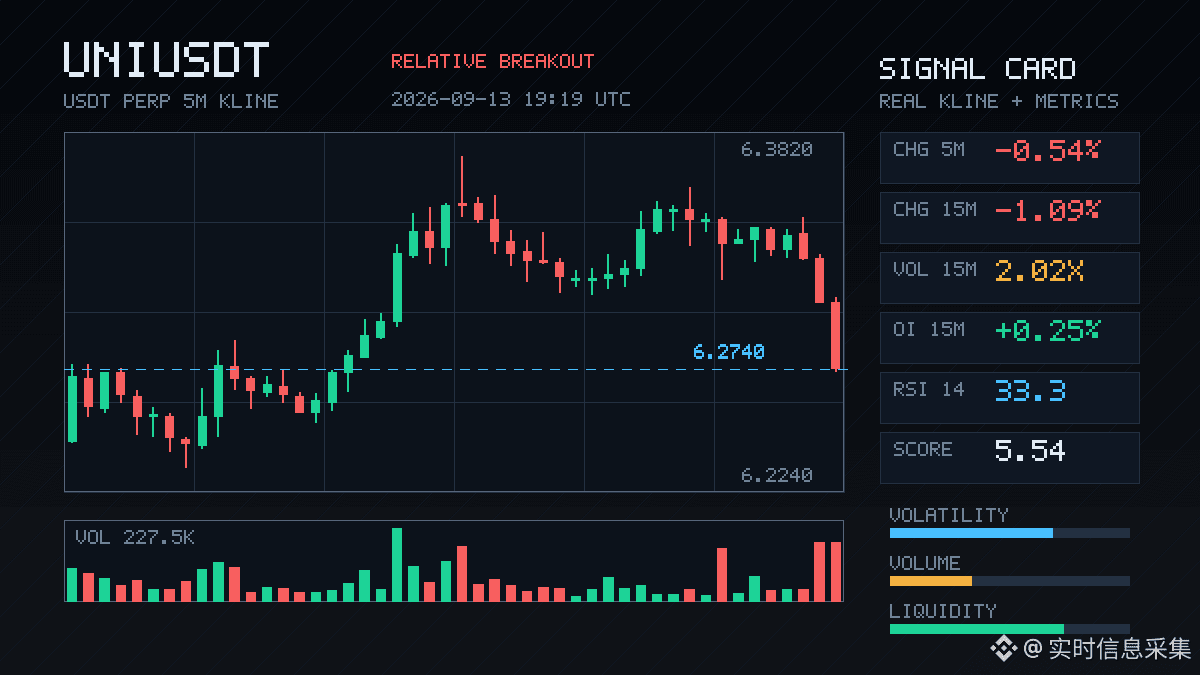
Task: Click the 6.2240 low price label
Action: point(776,476)
